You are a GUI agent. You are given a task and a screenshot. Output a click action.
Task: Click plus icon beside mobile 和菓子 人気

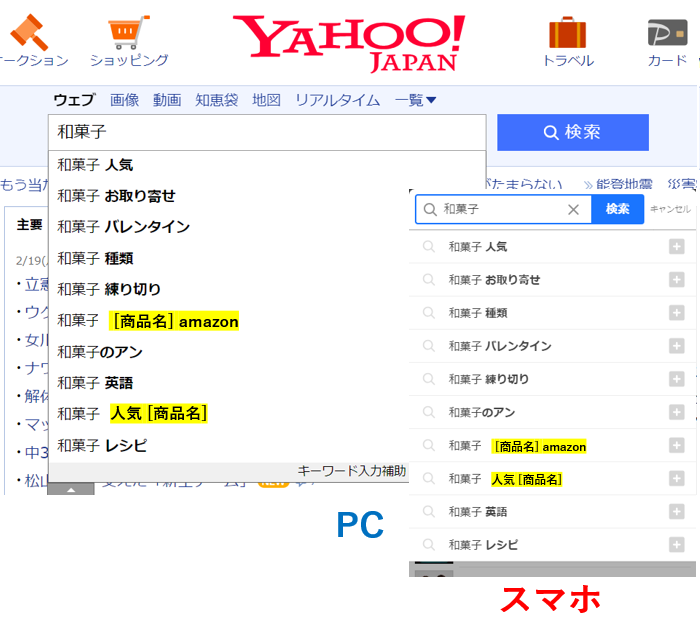[677, 247]
